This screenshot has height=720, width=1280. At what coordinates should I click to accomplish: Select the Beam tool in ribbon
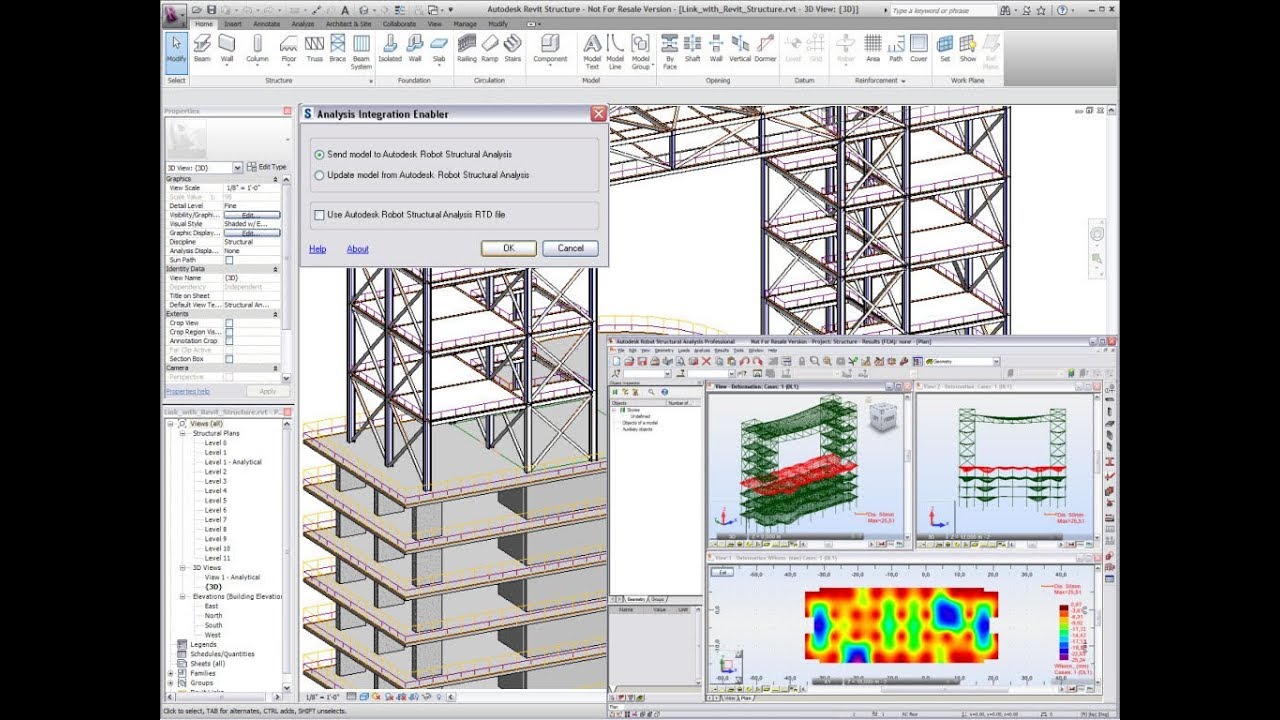click(202, 49)
